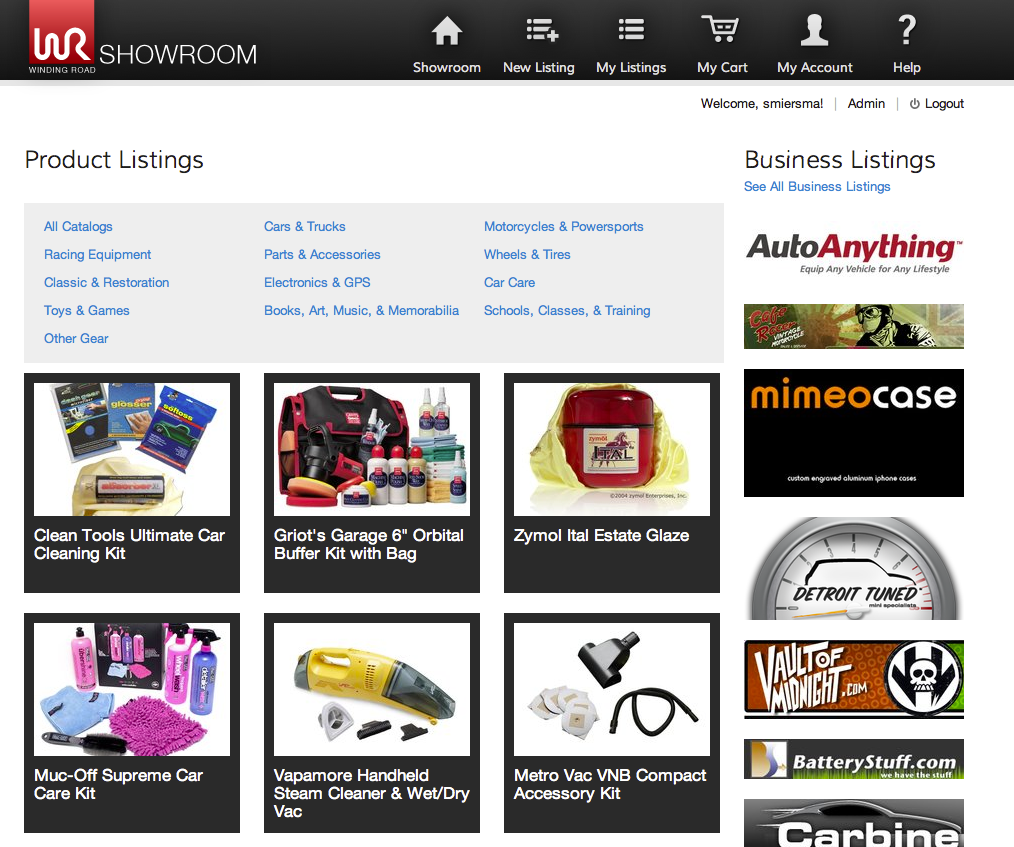Select the Other Gear category
This screenshot has width=1014, height=847.
tap(76, 338)
